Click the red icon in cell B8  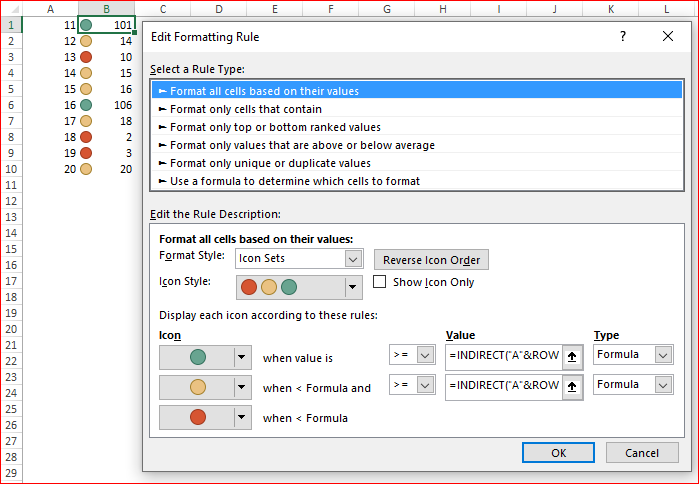tap(86, 137)
